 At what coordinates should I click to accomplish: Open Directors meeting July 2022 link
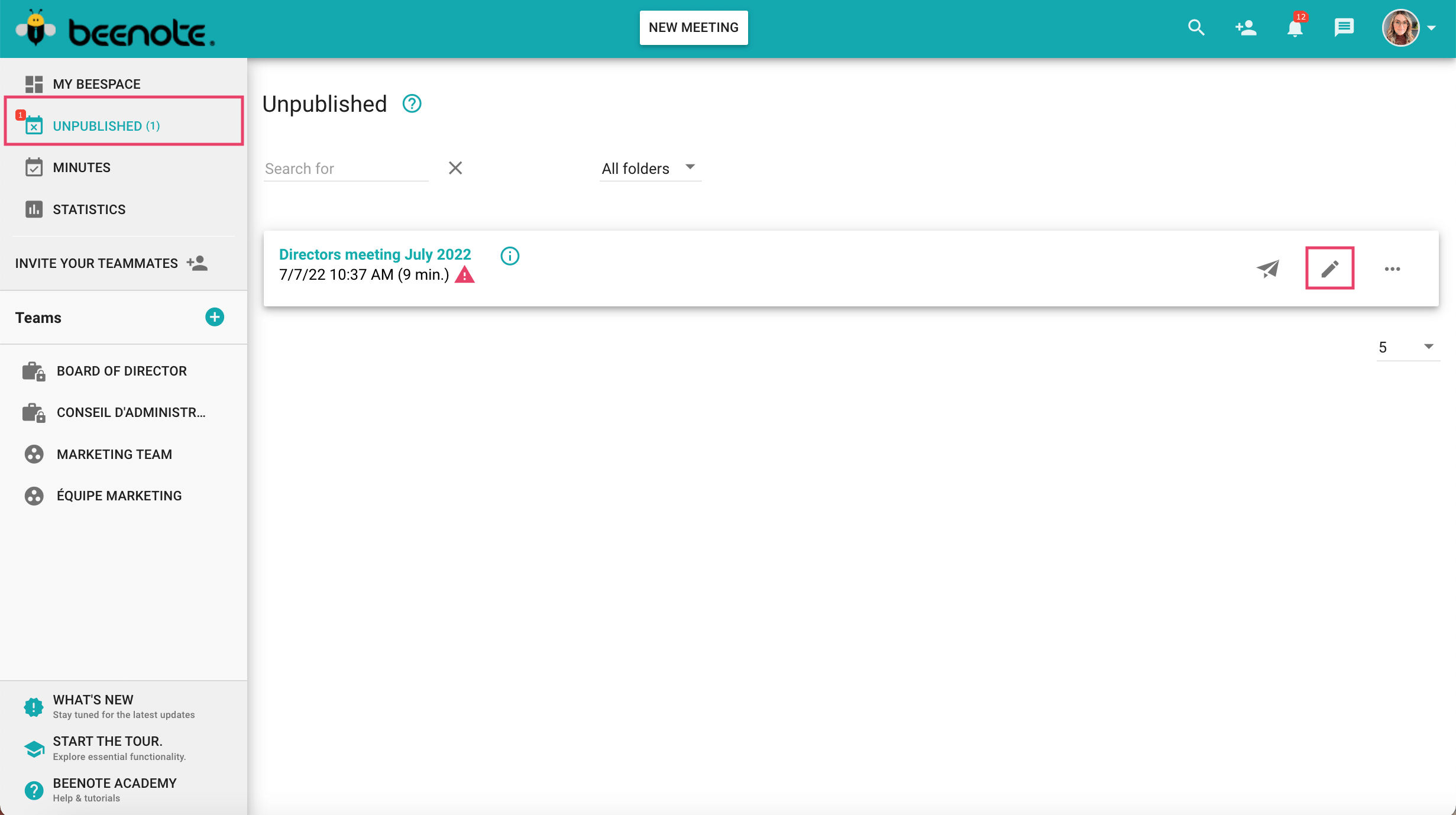pos(375,254)
